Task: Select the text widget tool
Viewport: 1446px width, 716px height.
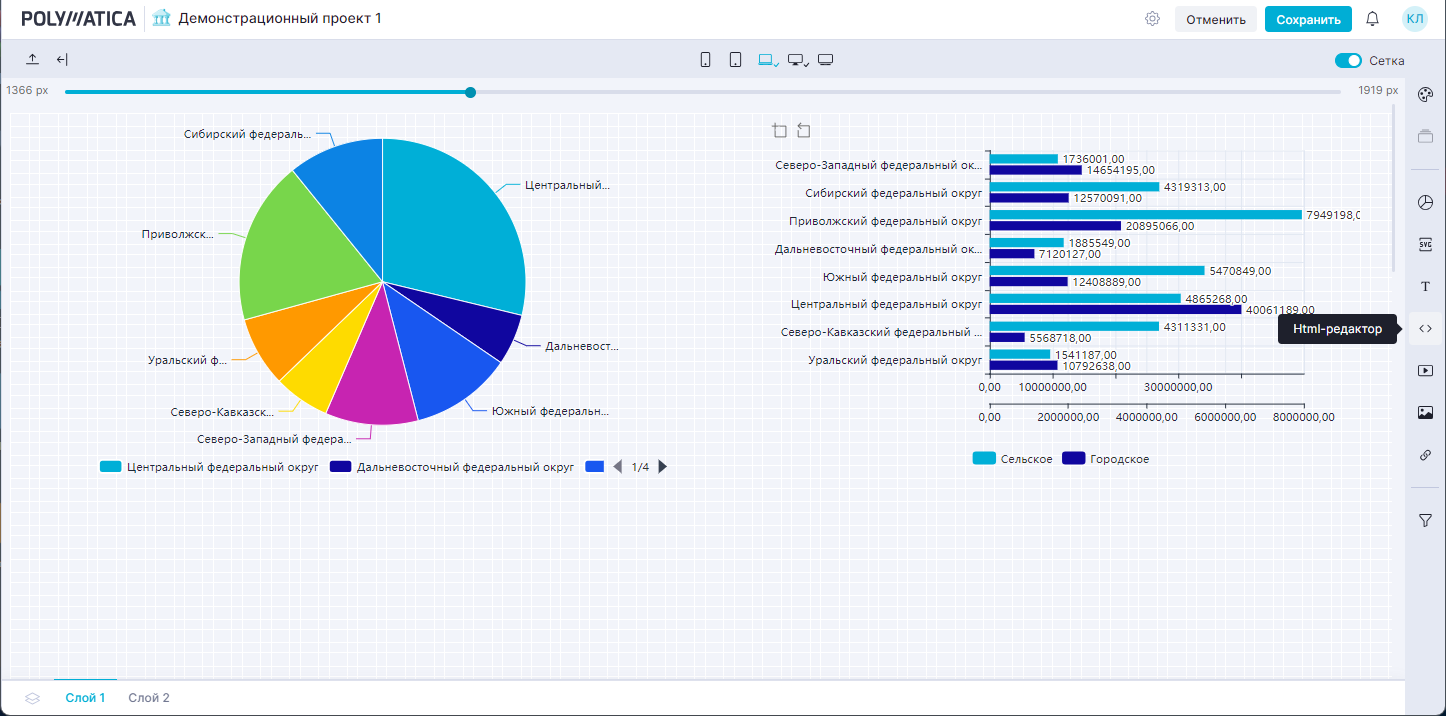Action: 1426,287
